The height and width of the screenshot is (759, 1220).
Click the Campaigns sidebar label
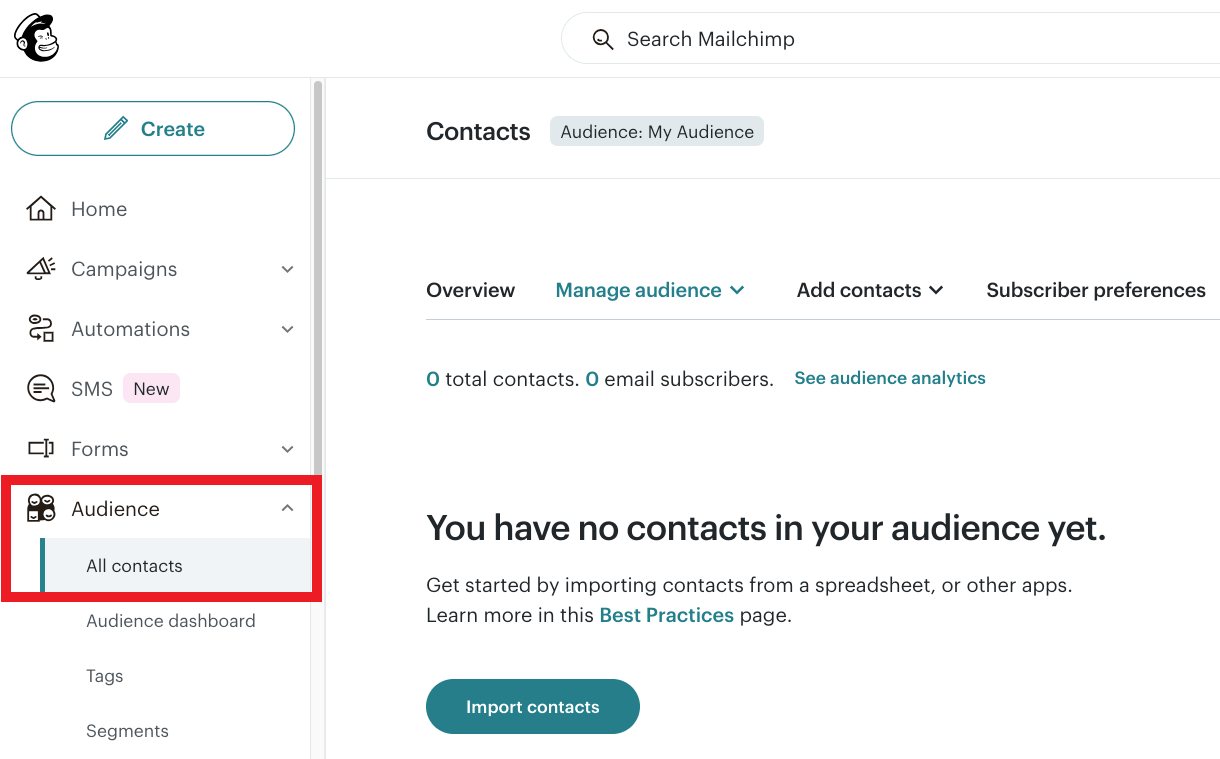click(x=124, y=269)
